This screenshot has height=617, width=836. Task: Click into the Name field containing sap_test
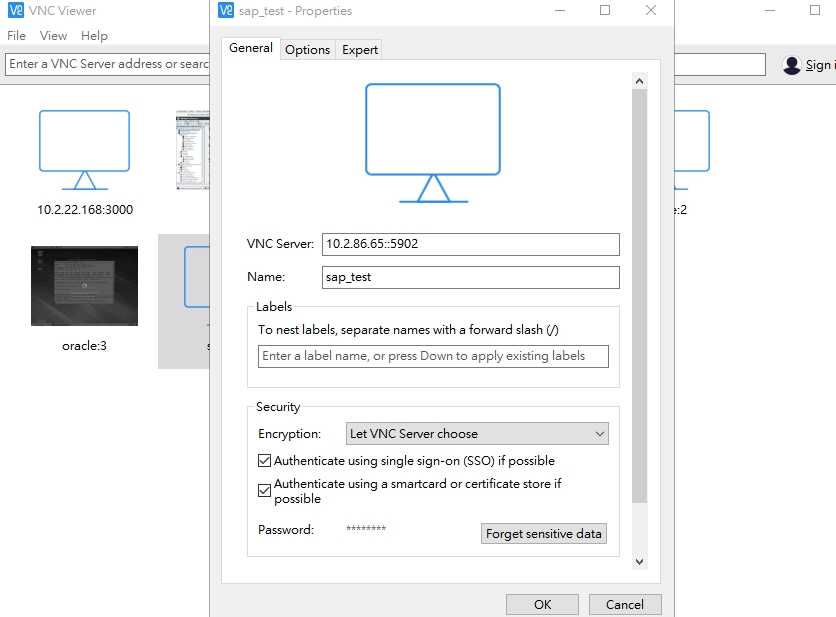point(471,277)
